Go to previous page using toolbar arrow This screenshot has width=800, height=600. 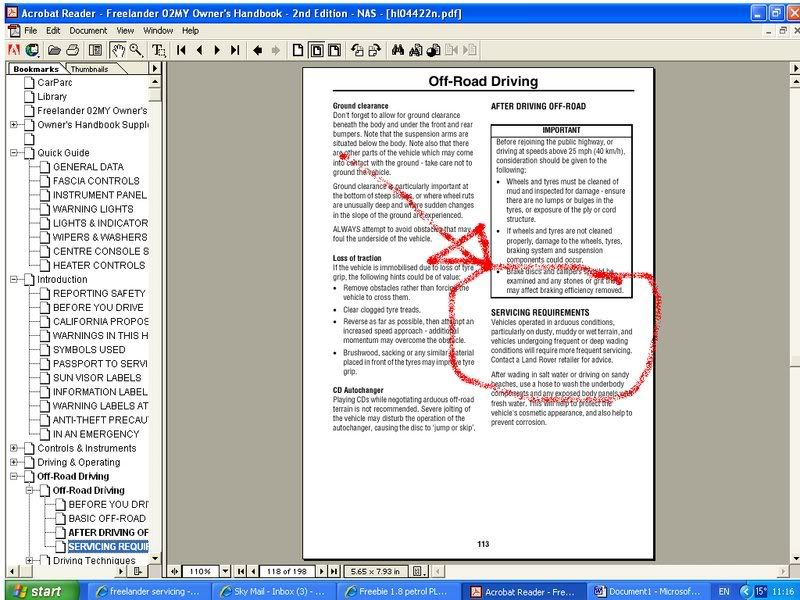pos(199,50)
